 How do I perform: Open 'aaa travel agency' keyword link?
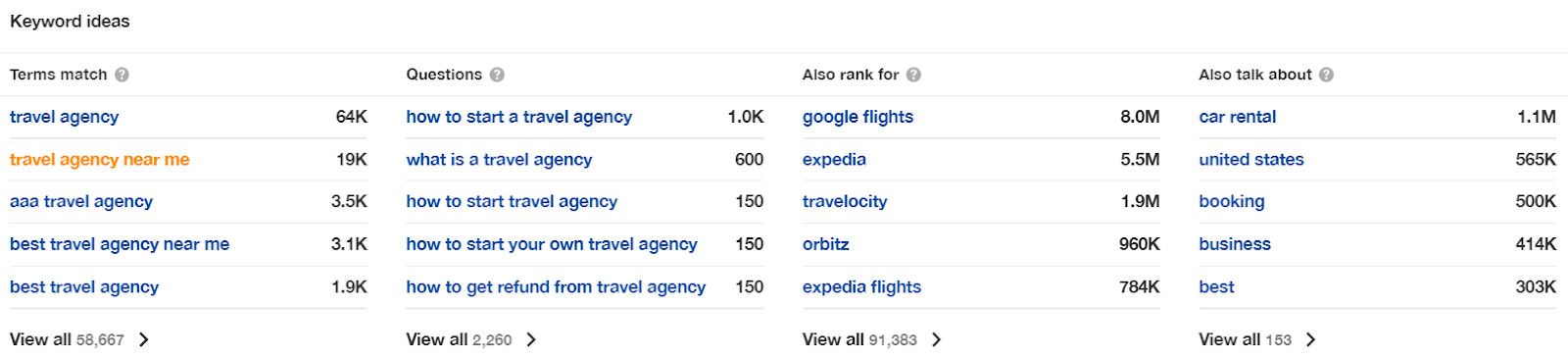click(81, 201)
